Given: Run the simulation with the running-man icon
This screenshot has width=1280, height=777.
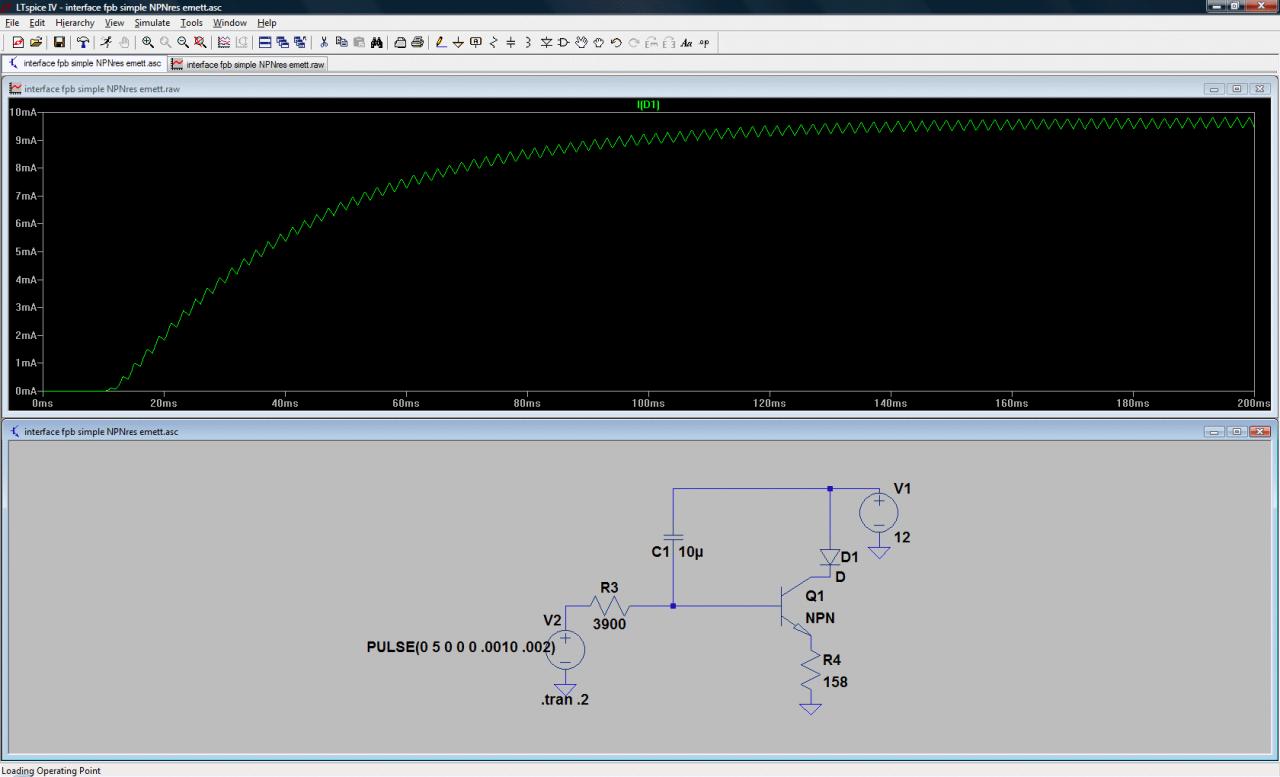Looking at the screenshot, I should pos(106,42).
